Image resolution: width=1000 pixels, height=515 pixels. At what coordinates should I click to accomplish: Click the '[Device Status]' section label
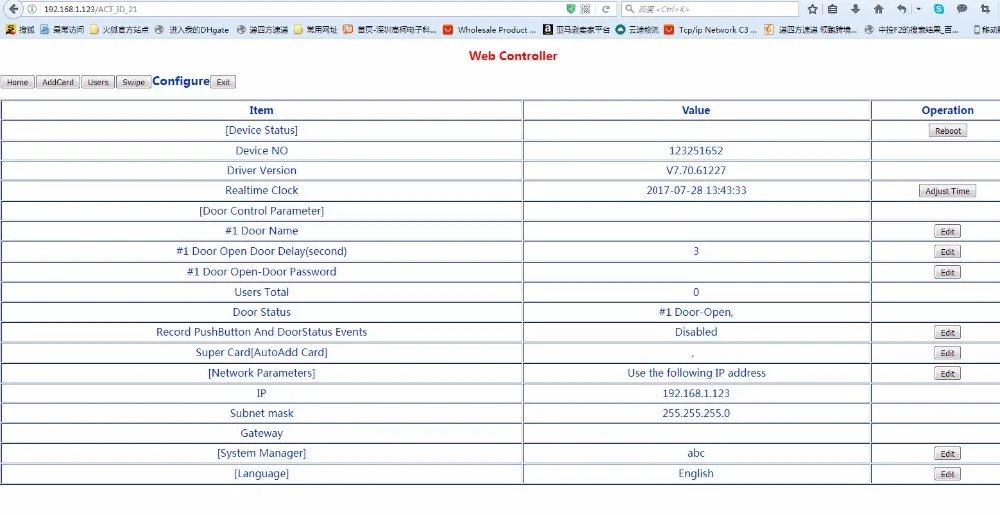coord(261,130)
